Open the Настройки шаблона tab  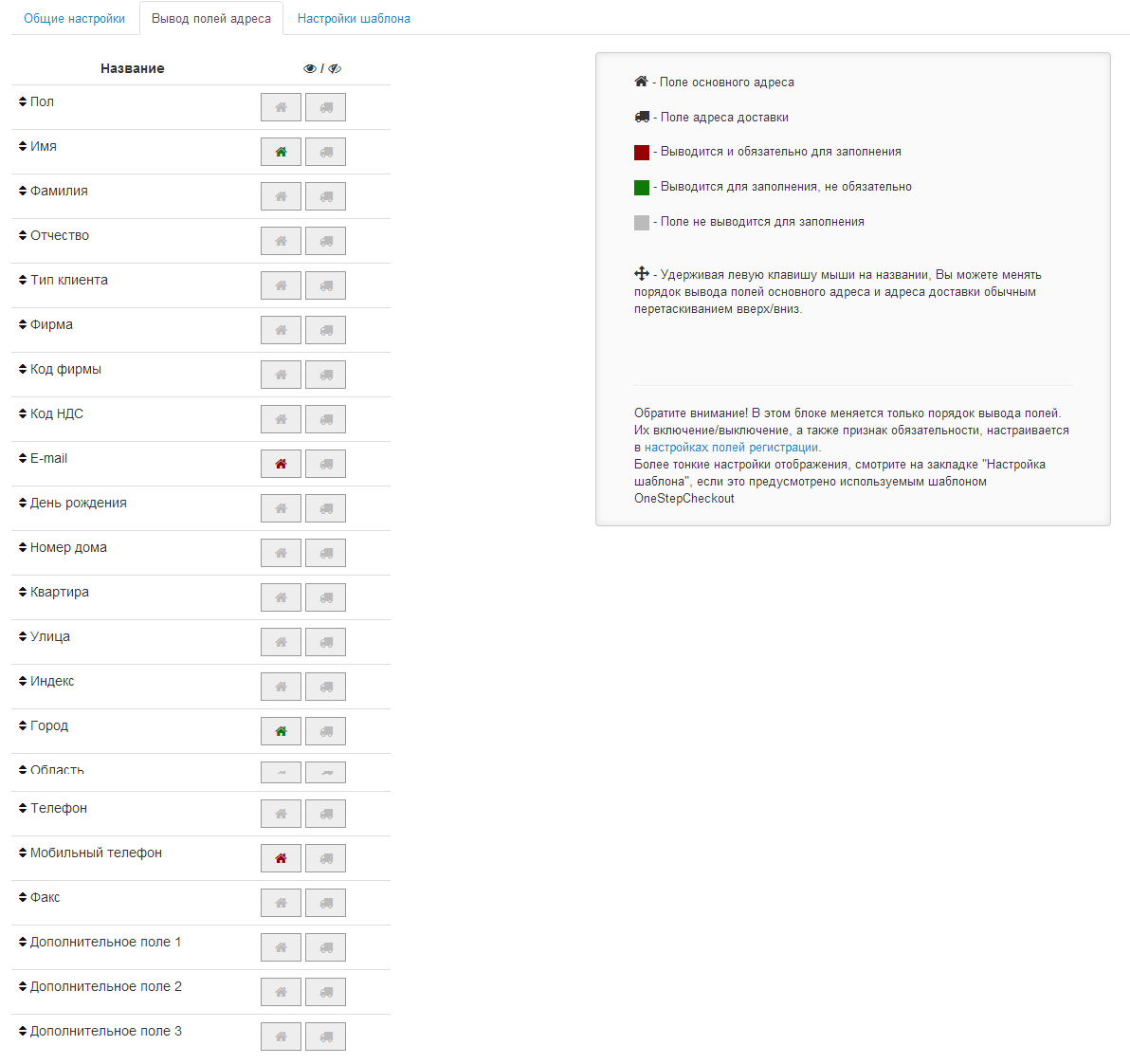pos(354,18)
